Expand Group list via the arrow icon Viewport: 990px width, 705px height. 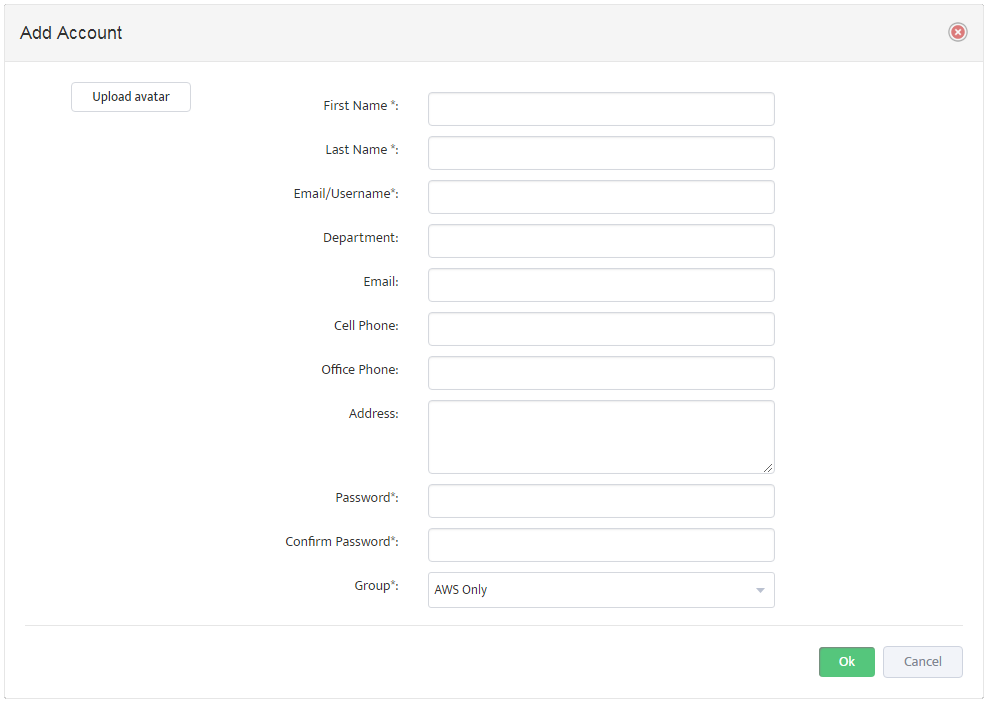coord(760,590)
